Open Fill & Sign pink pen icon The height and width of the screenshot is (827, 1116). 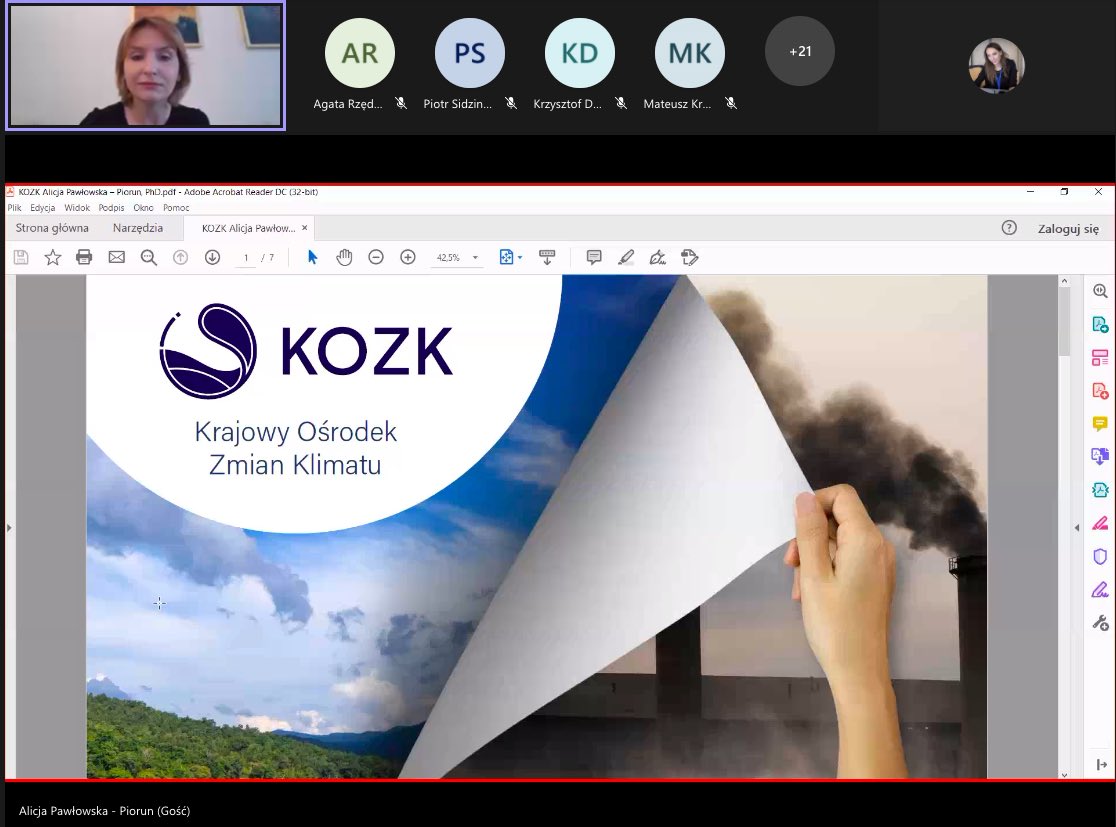(x=1100, y=523)
